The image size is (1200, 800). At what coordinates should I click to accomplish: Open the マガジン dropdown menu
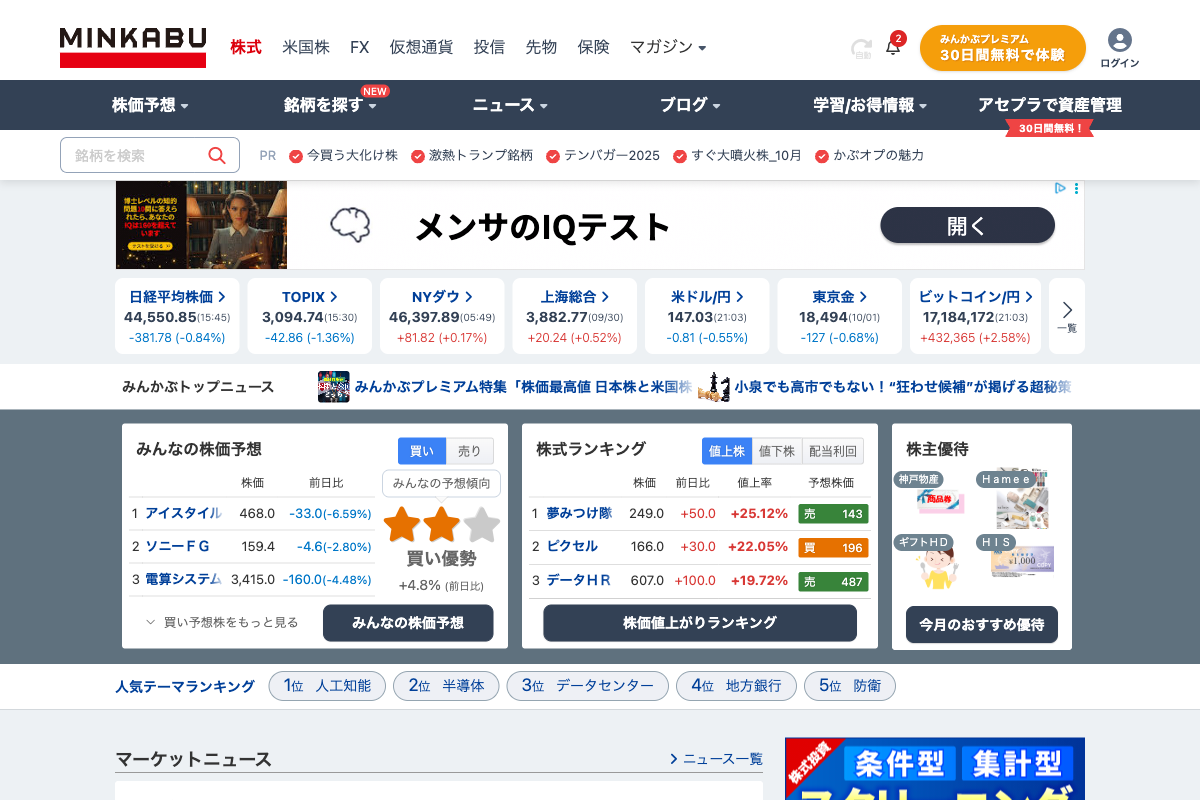point(668,47)
